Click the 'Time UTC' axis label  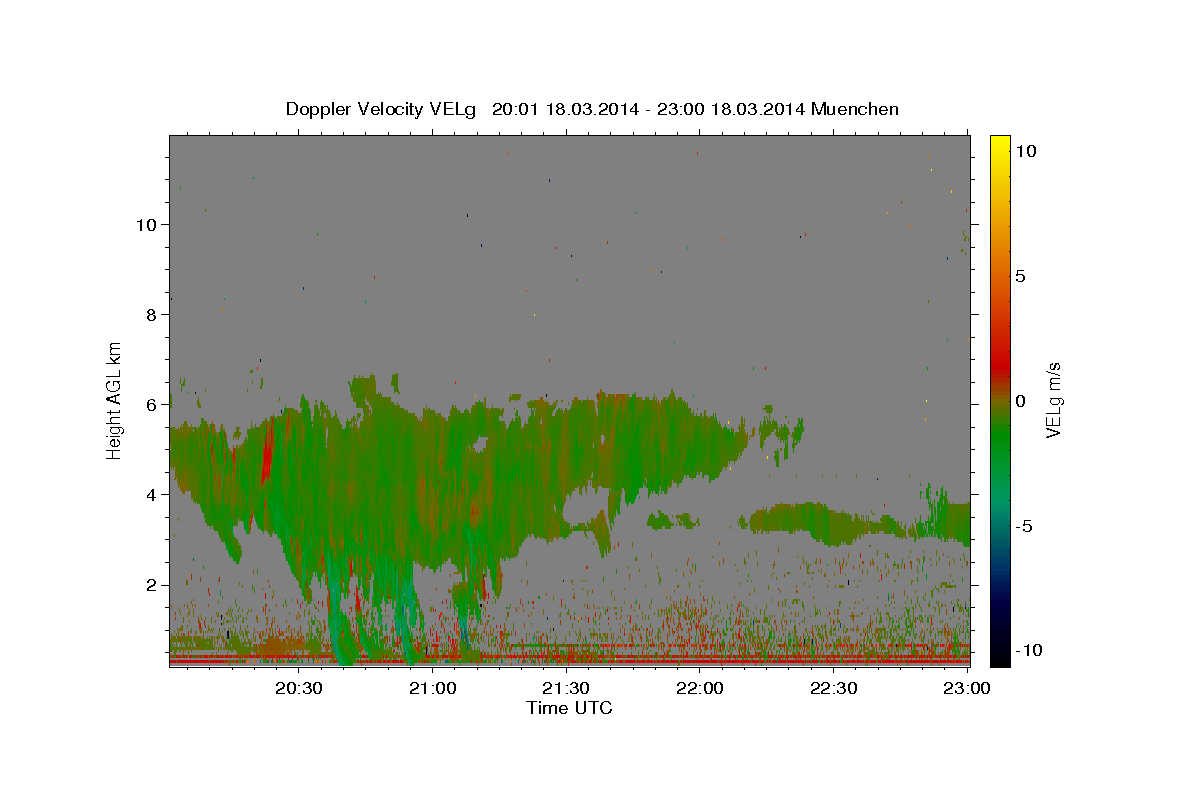(569, 708)
